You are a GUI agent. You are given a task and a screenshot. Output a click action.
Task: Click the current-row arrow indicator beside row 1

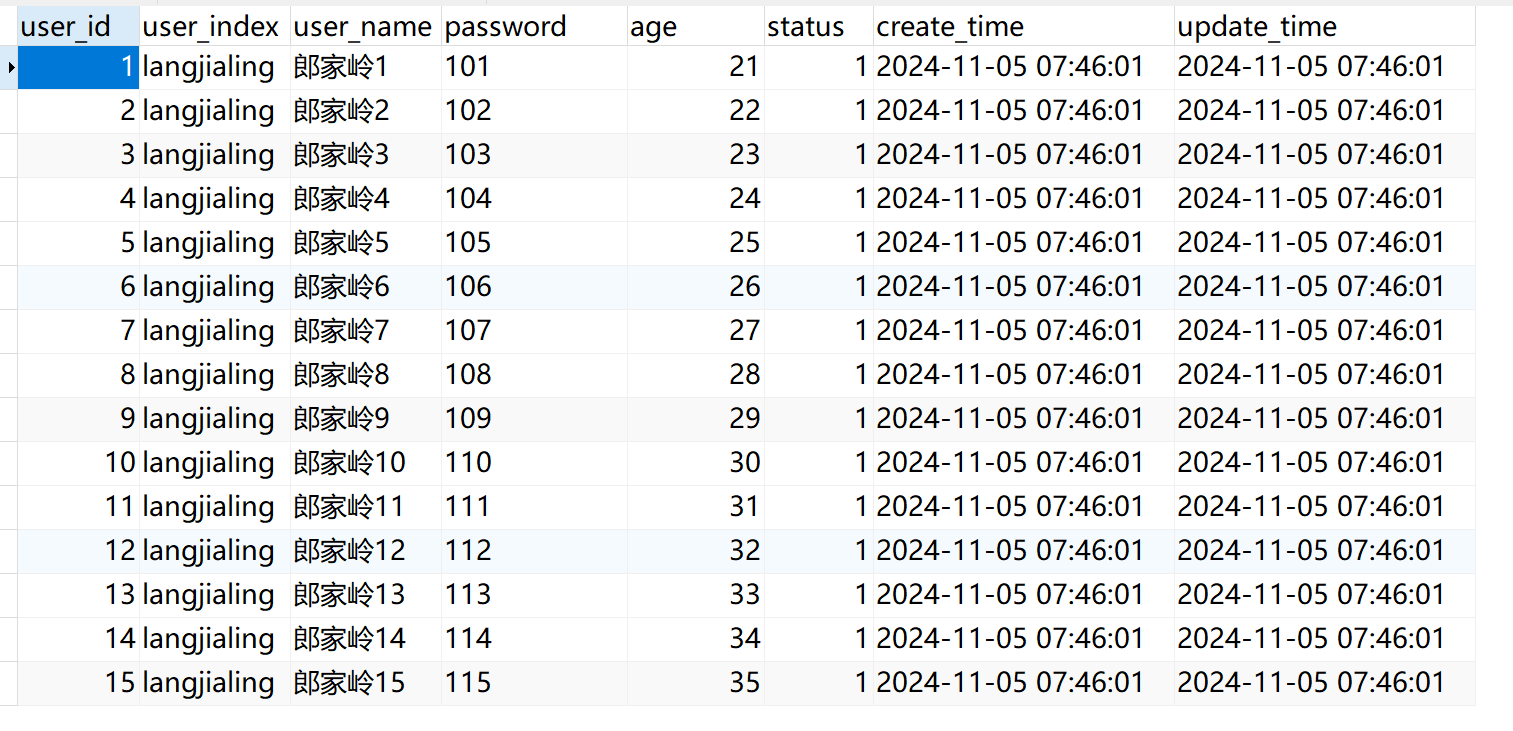[9, 67]
